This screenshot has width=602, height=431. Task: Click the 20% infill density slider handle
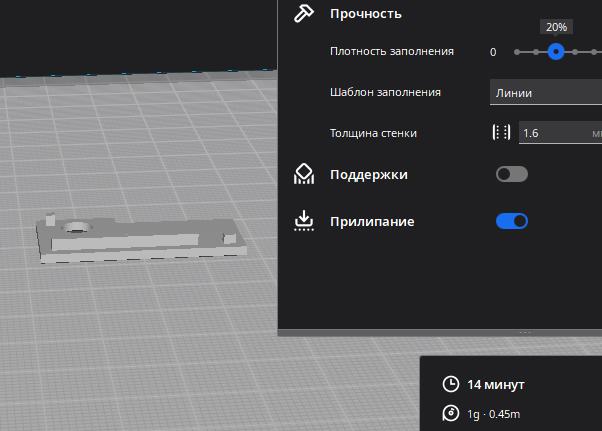(556, 52)
